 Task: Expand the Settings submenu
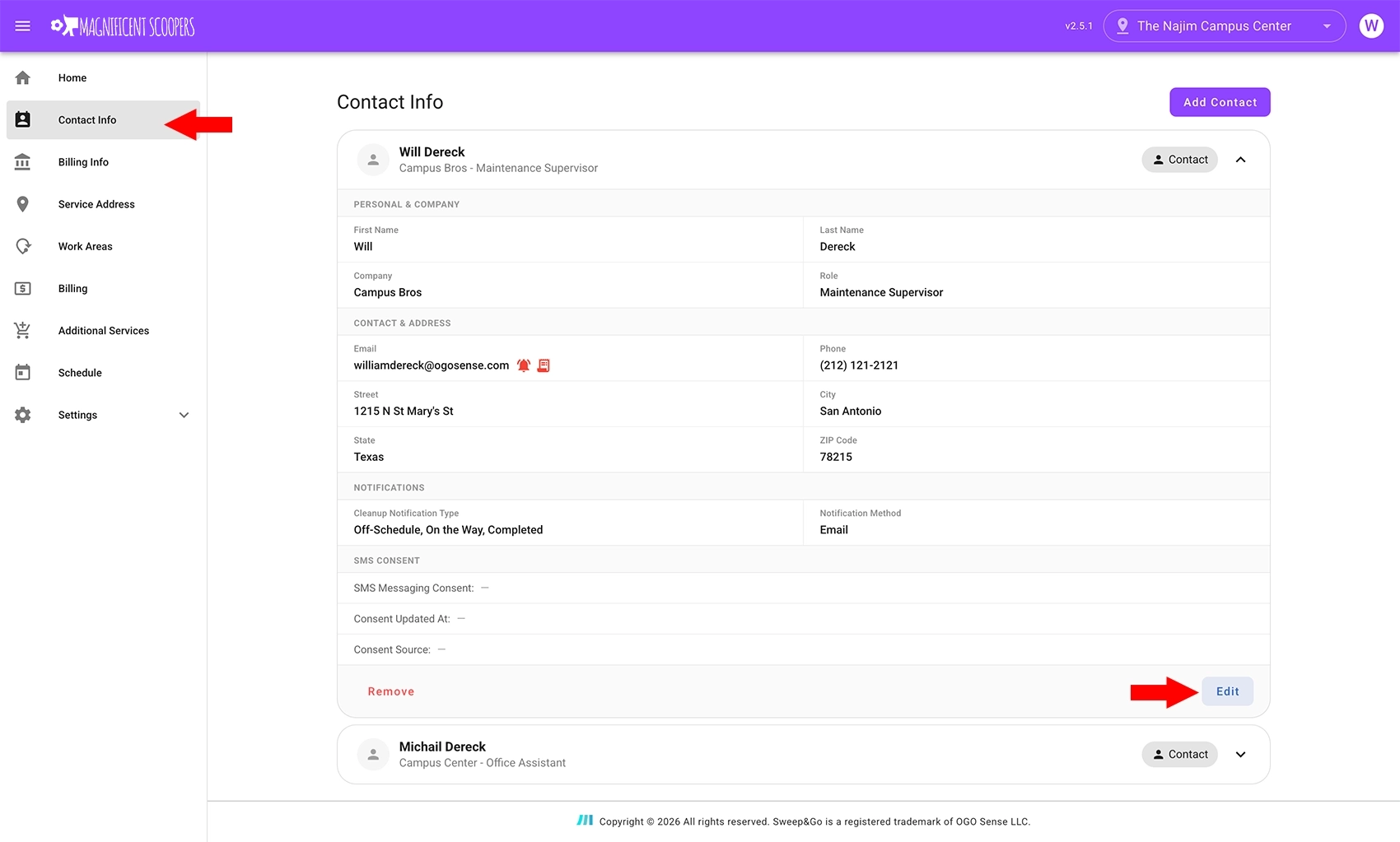(184, 415)
